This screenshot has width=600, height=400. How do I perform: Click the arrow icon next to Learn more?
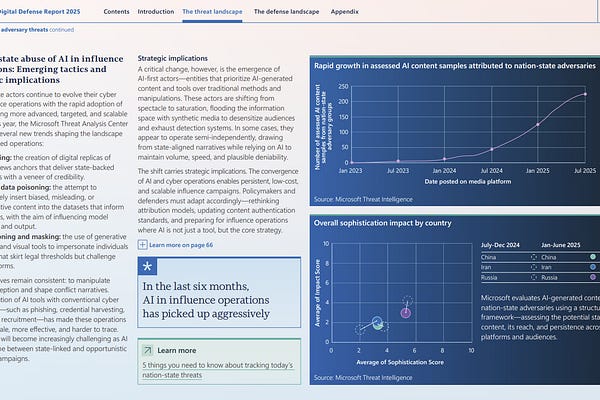147,350
